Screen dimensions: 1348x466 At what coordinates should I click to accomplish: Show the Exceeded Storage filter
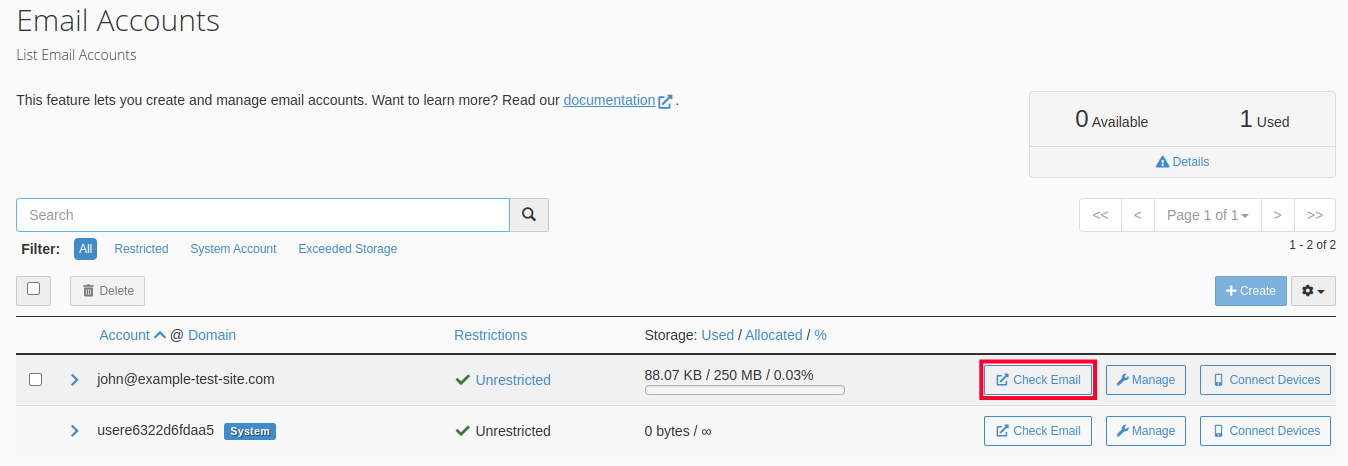347,249
